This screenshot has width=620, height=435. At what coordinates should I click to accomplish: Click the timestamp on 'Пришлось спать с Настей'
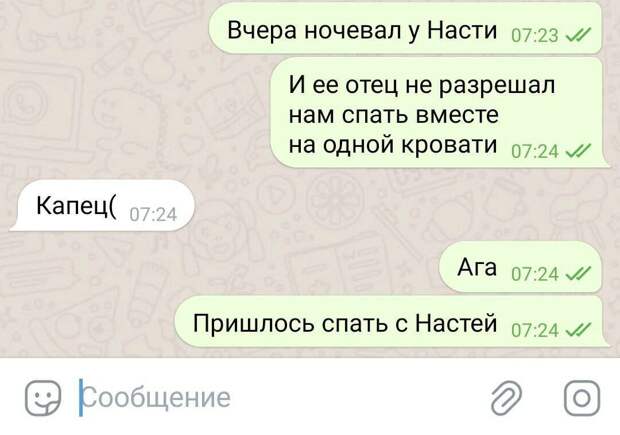[x=535, y=330]
